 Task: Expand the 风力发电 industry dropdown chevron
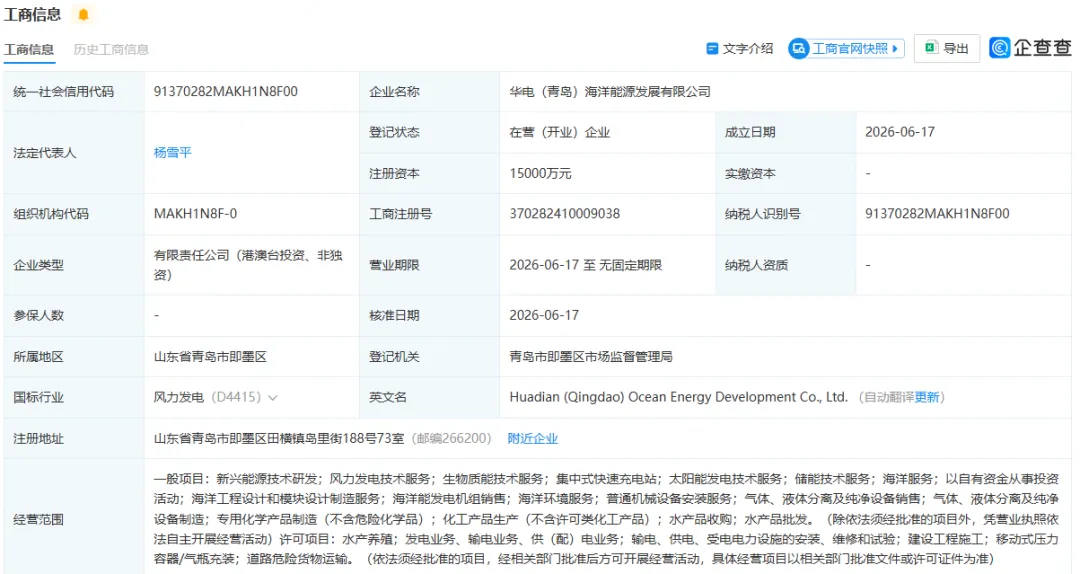coord(273,398)
